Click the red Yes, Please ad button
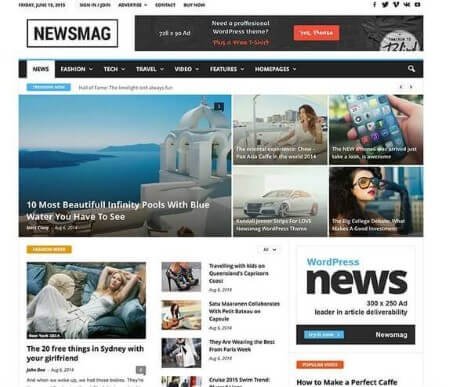 click(x=316, y=33)
